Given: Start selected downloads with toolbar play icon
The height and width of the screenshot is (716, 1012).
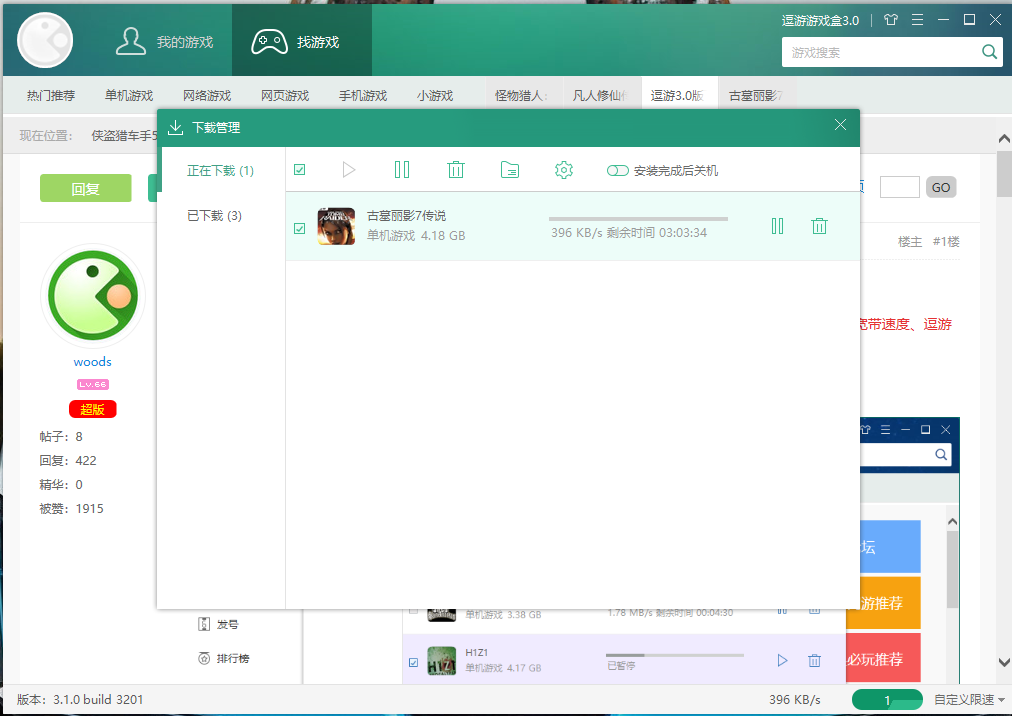Looking at the screenshot, I should [349, 170].
